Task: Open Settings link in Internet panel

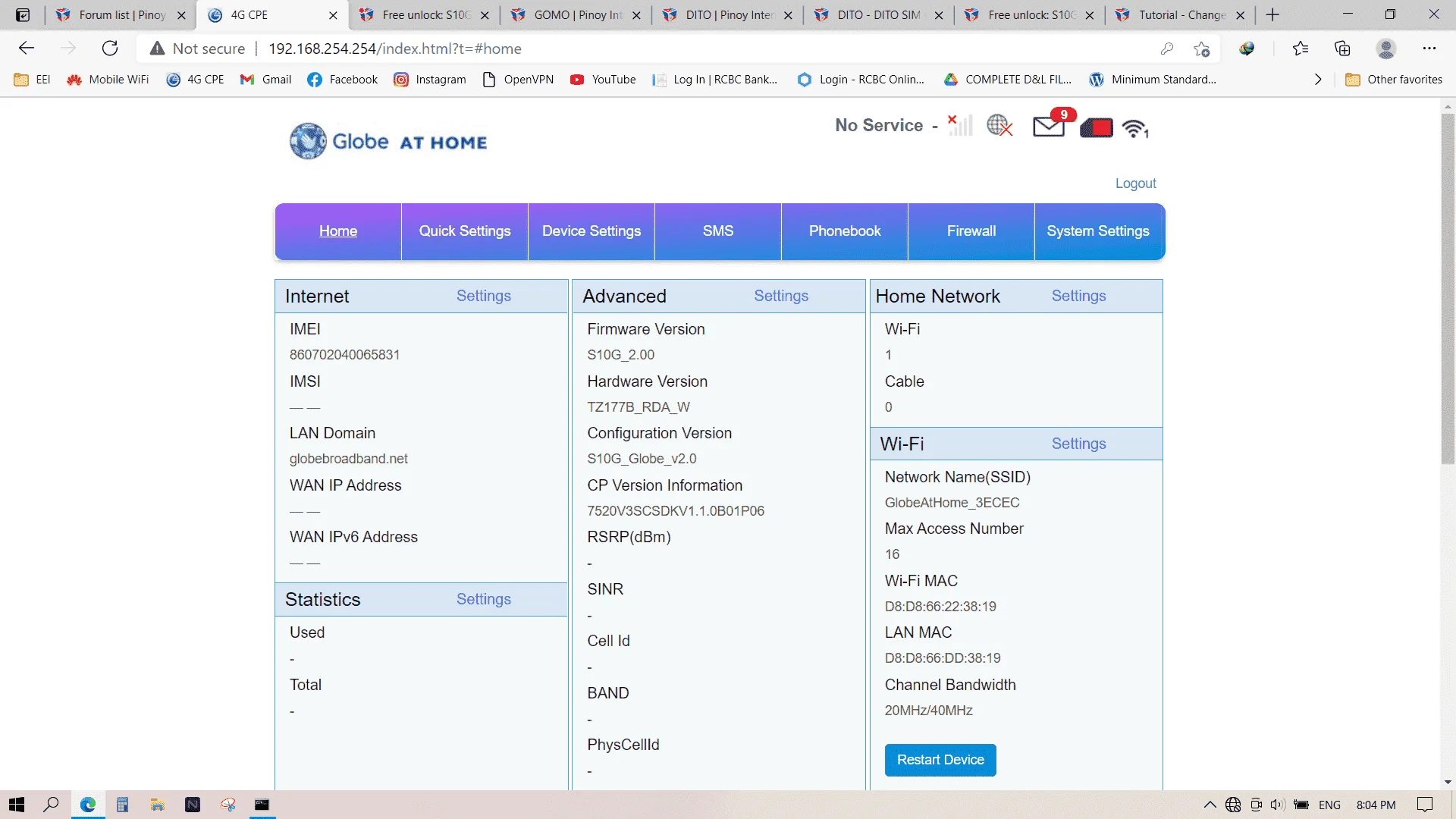Action: (484, 296)
